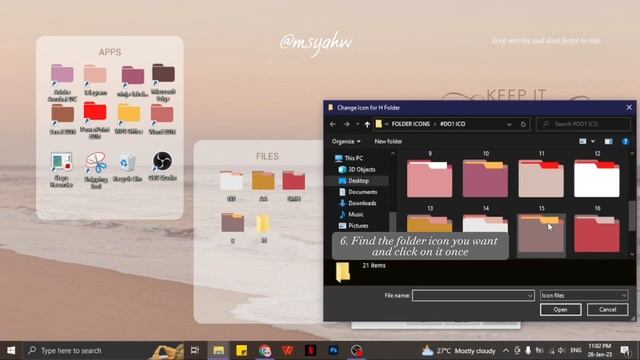Click the taskbar weather widget

tap(459, 350)
